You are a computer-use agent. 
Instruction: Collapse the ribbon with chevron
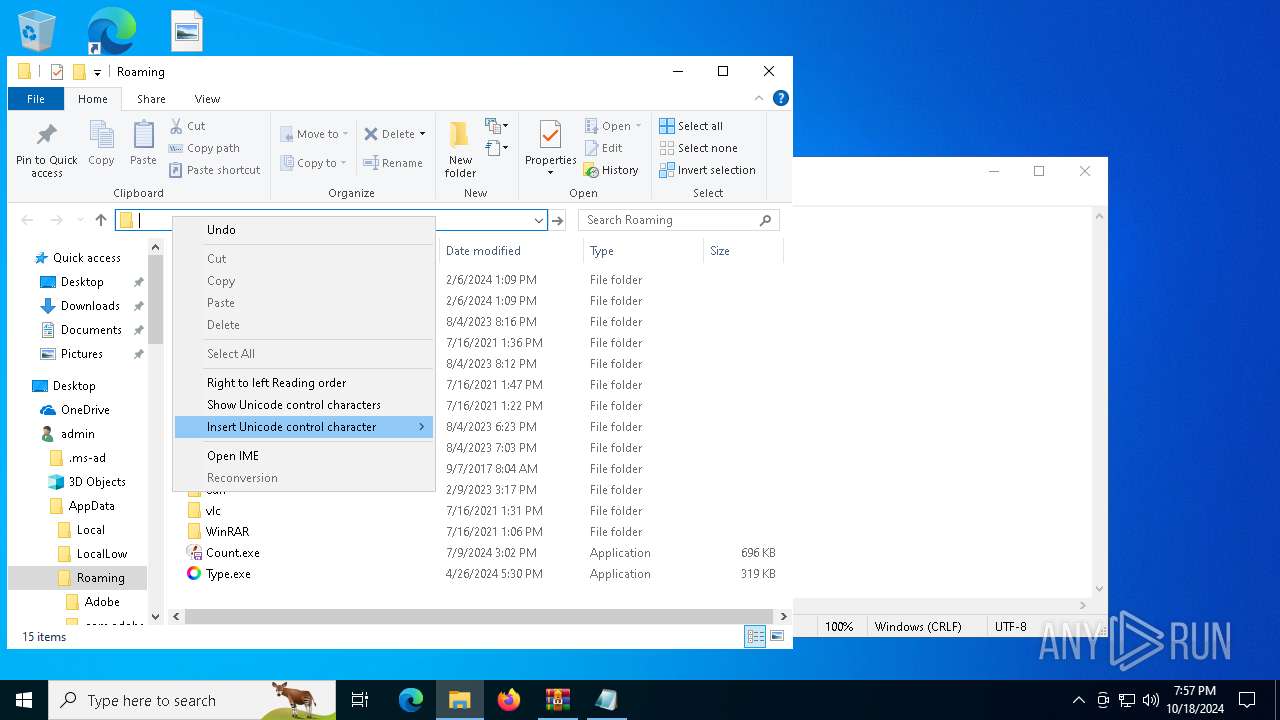(x=759, y=98)
